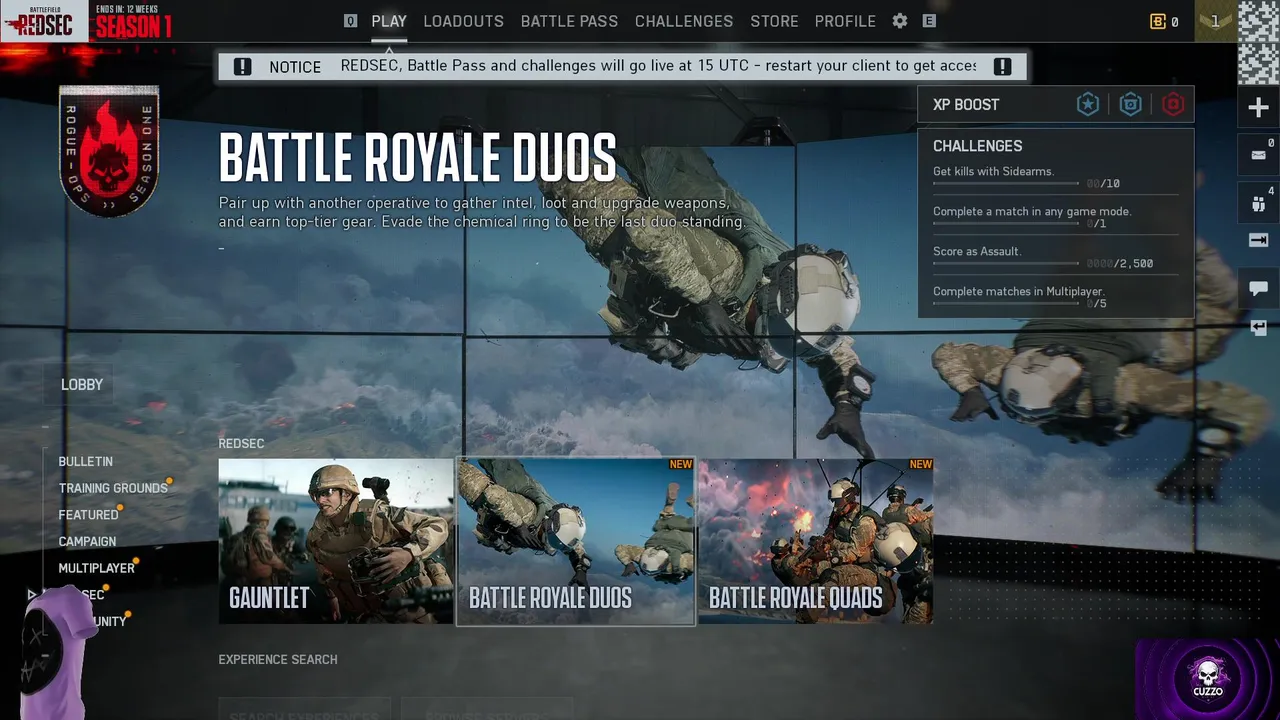Open the friends list icon showing 4
This screenshot has height=720, width=1280.
(x=1258, y=203)
